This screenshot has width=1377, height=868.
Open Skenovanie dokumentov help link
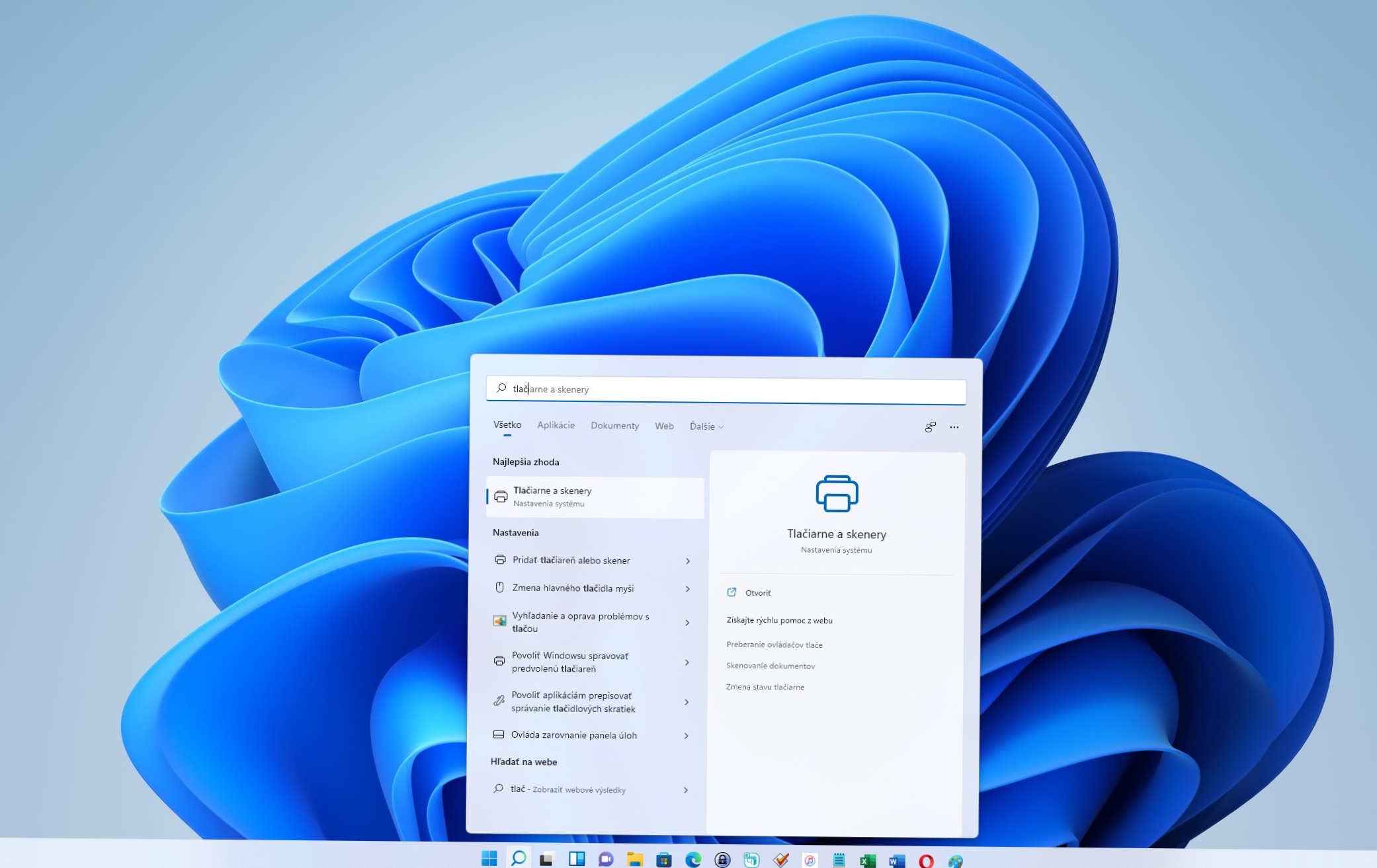(771, 666)
